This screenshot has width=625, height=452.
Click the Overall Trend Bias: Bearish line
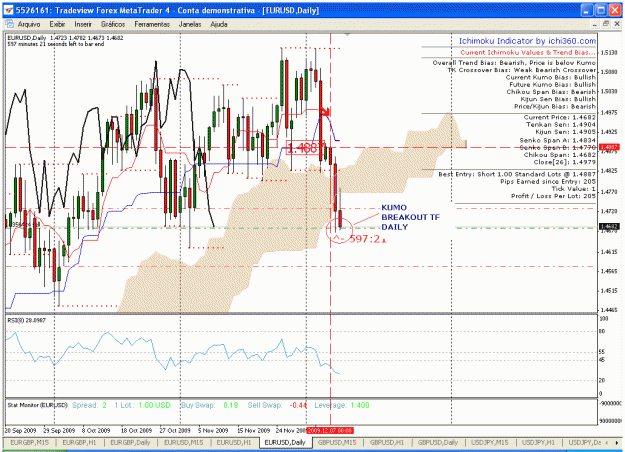click(x=514, y=63)
